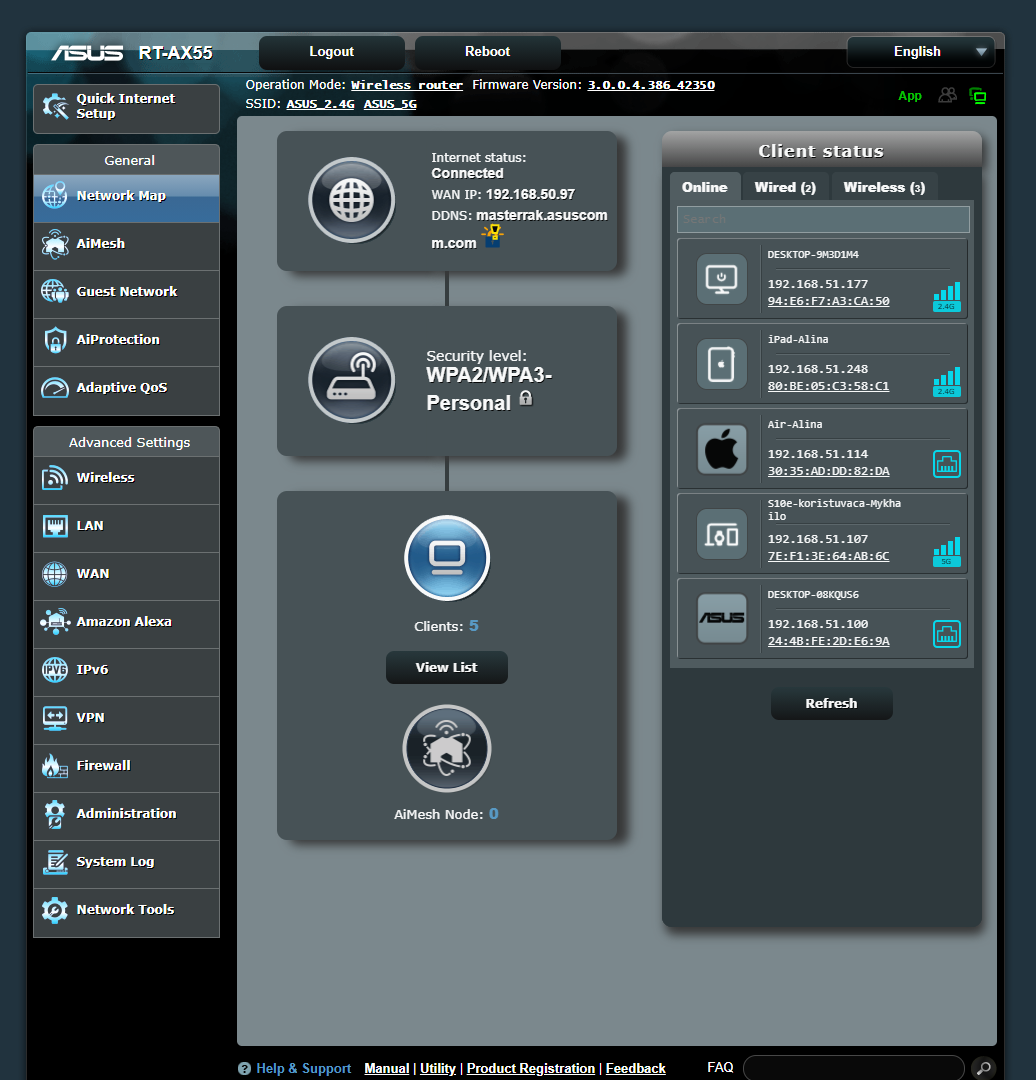This screenshot has width=1036, height=1080.
Task: Click the 5G signal icon for S10e device
Action: click(946, 552)
